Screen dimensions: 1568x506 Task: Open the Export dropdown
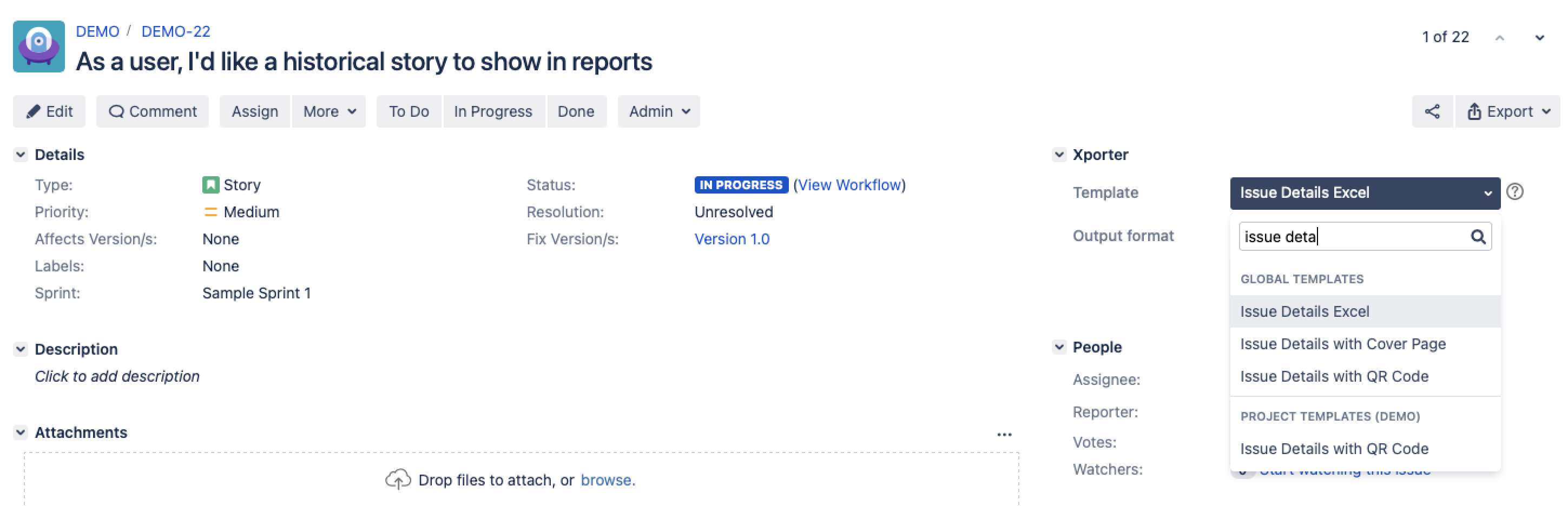1508,111
